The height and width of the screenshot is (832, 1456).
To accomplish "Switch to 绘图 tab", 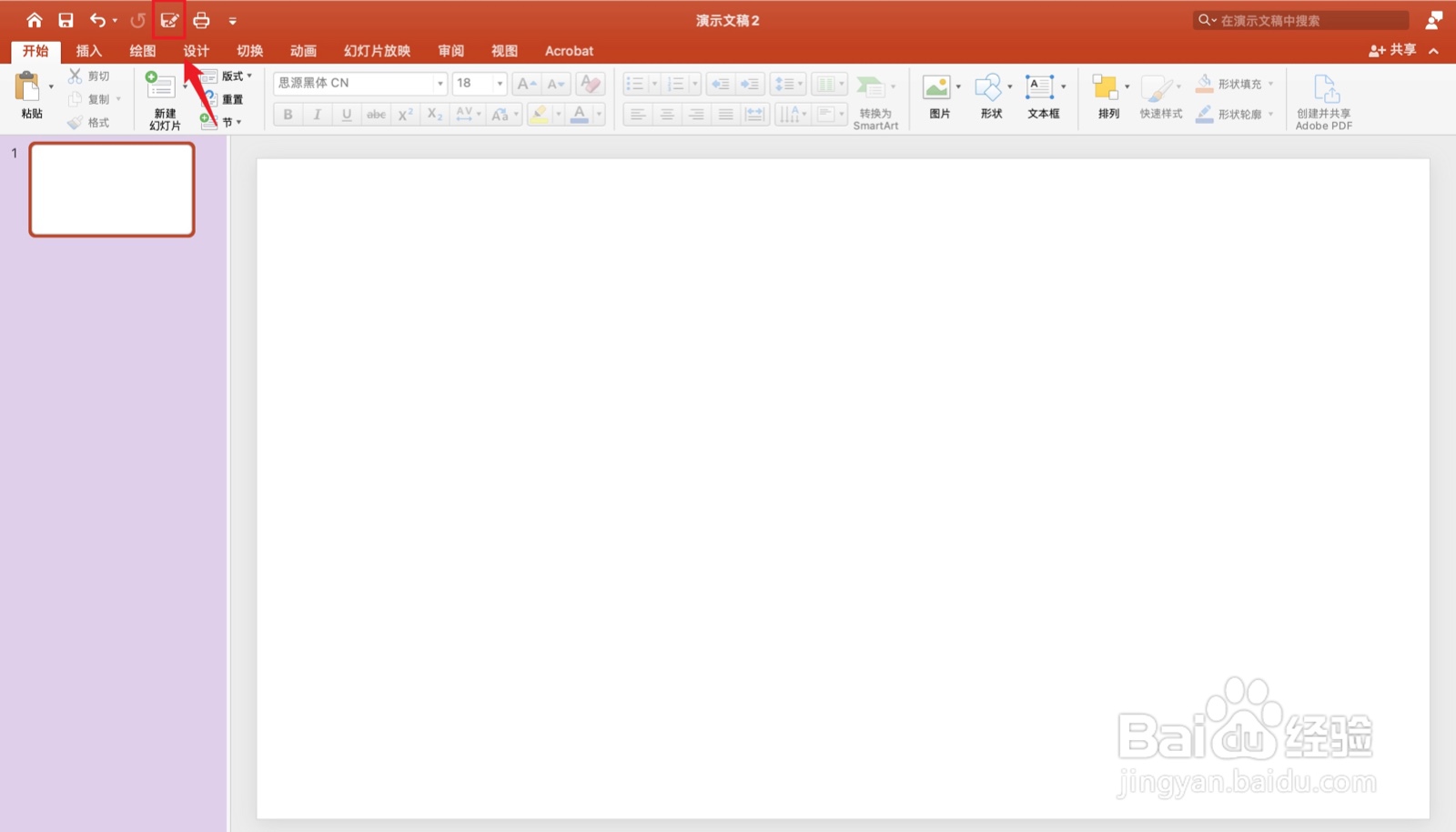I will coord(142,51).
